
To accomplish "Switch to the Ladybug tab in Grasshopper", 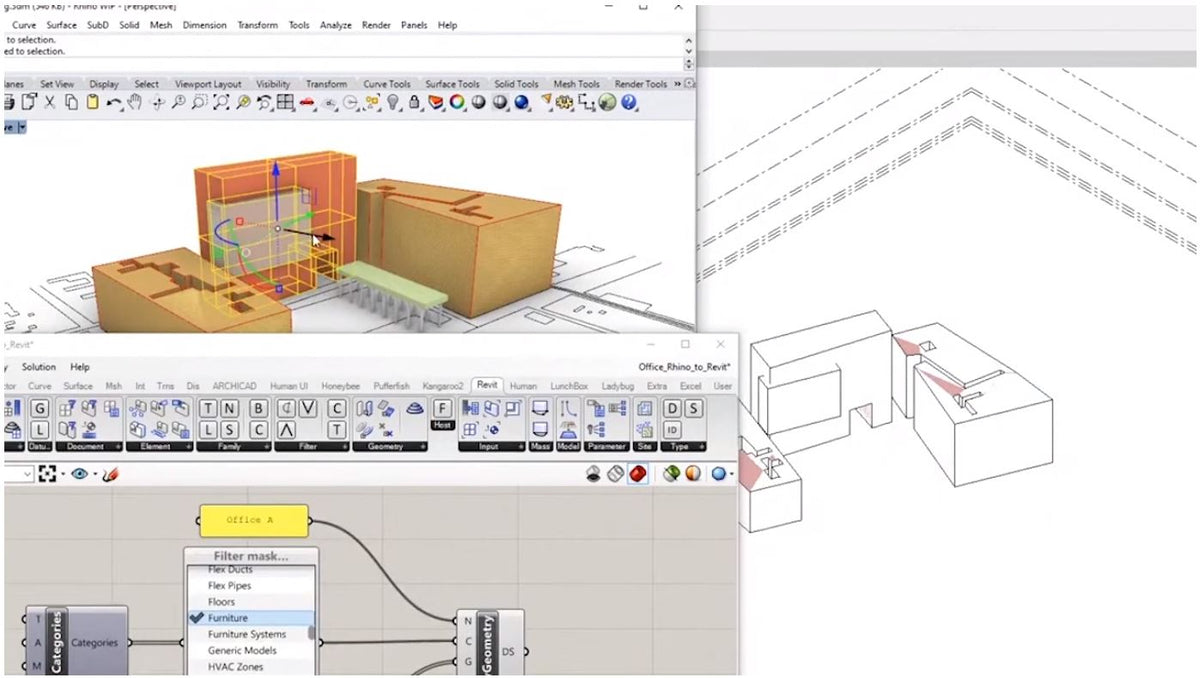I will [x=618, y=385].
